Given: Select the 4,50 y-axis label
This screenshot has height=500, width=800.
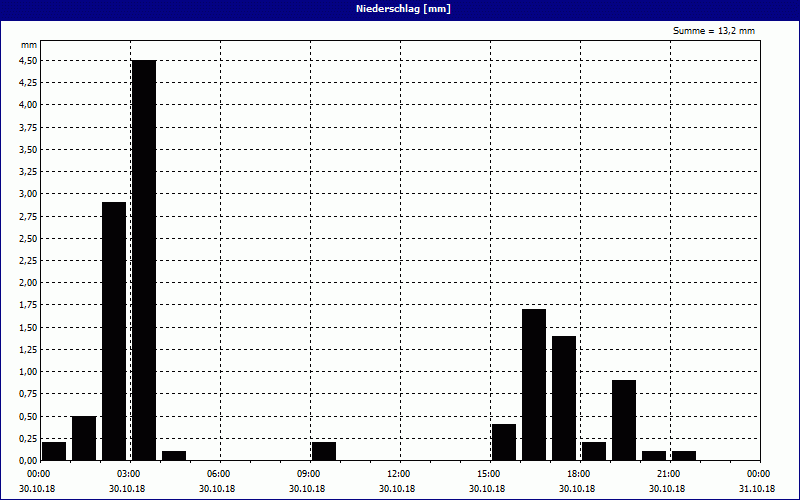Looking at the screenshot, I should pyautogui.click(x=28, y=60).
